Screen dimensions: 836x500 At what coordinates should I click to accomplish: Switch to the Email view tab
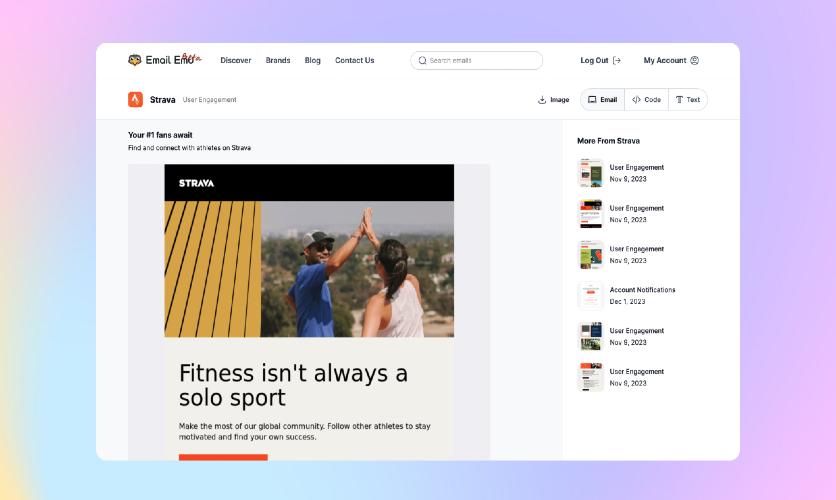coord(602,100)
